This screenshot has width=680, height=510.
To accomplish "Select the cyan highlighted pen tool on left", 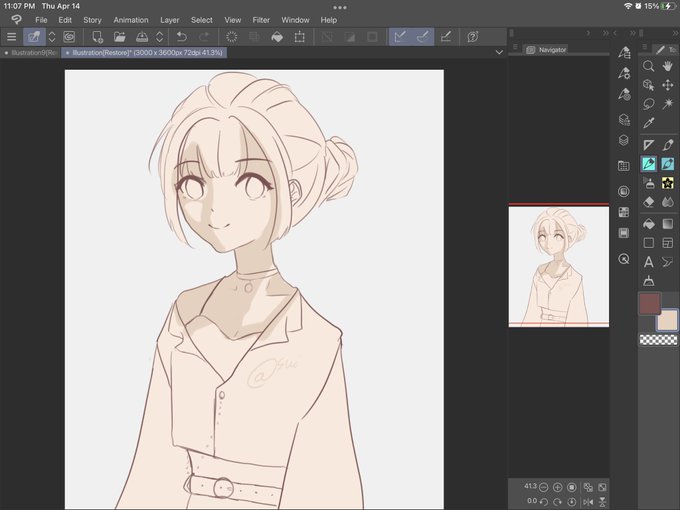I will point(648,164).
